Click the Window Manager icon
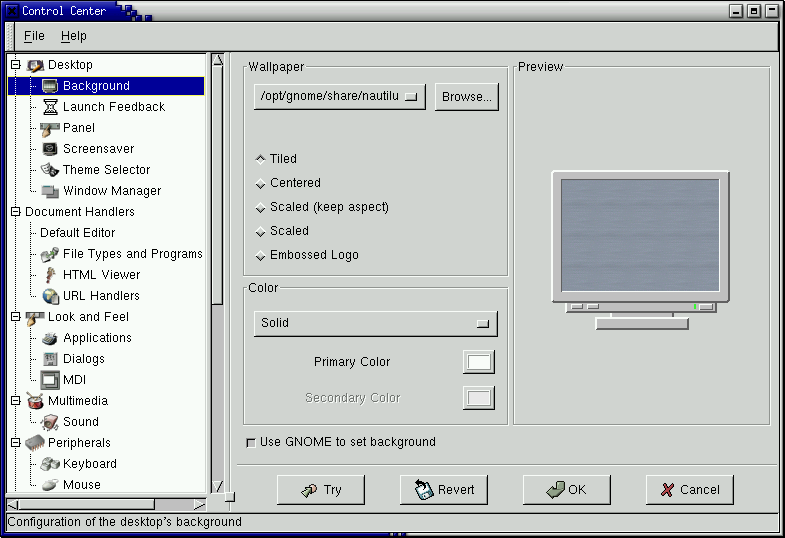 coord(50,191)
